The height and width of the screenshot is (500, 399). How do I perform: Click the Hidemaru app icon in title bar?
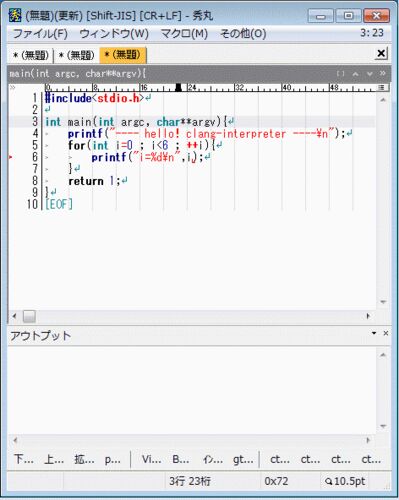click(15, 15)
